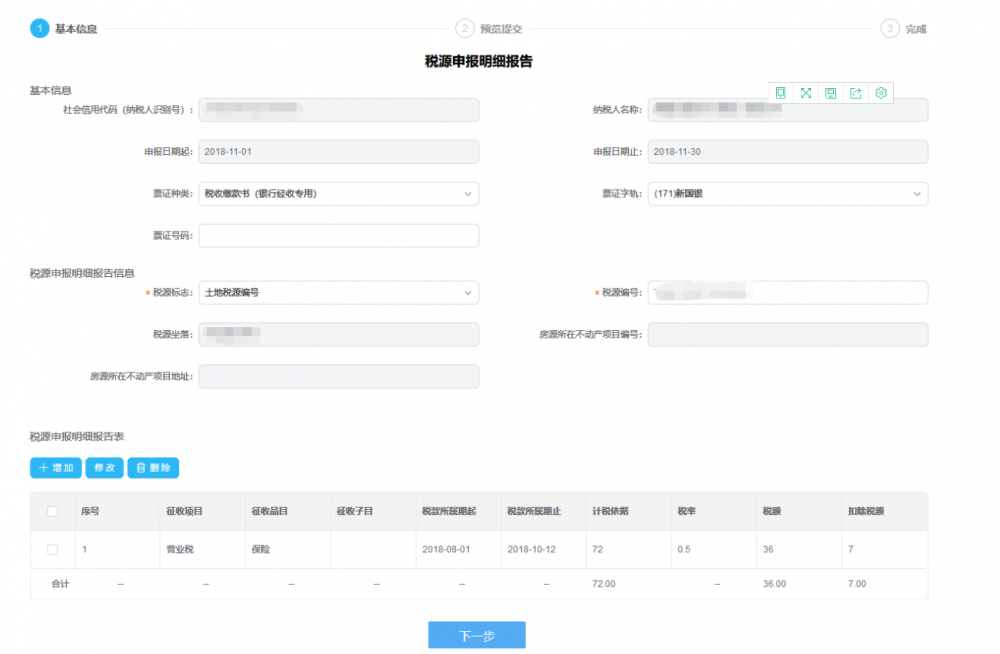The image size is (1000, 654).
Task: Open settings via the green gear icon
Action: (x=881, y=93)
